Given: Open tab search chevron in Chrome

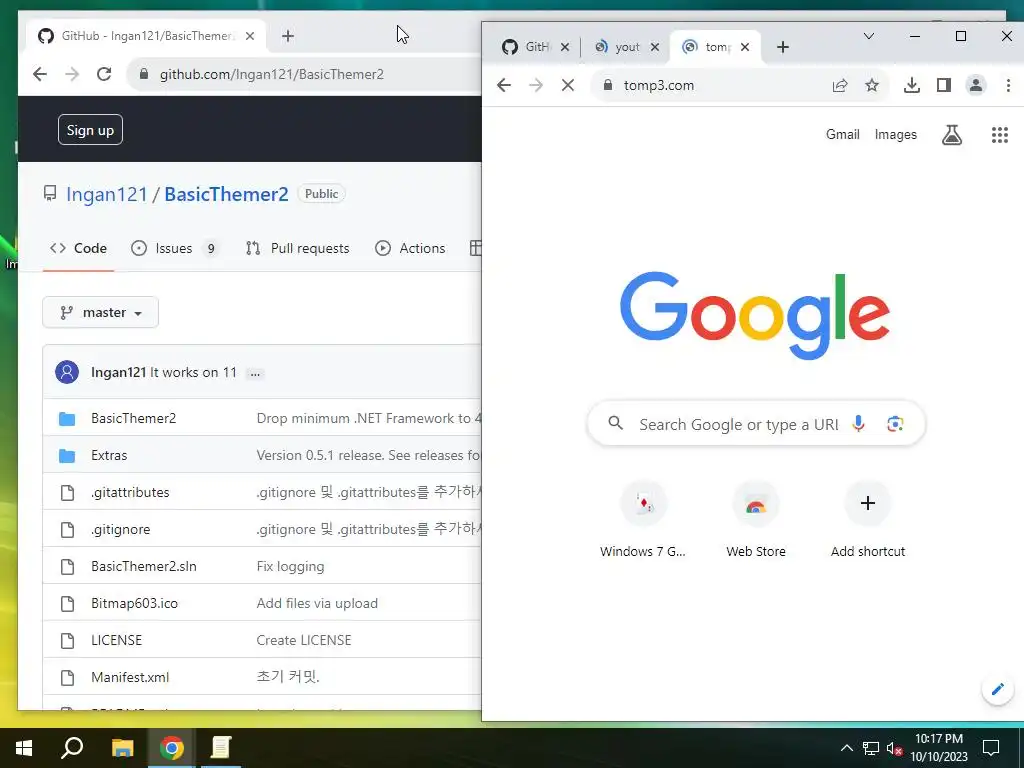Looking at the screenshot, I should (869, 36).
